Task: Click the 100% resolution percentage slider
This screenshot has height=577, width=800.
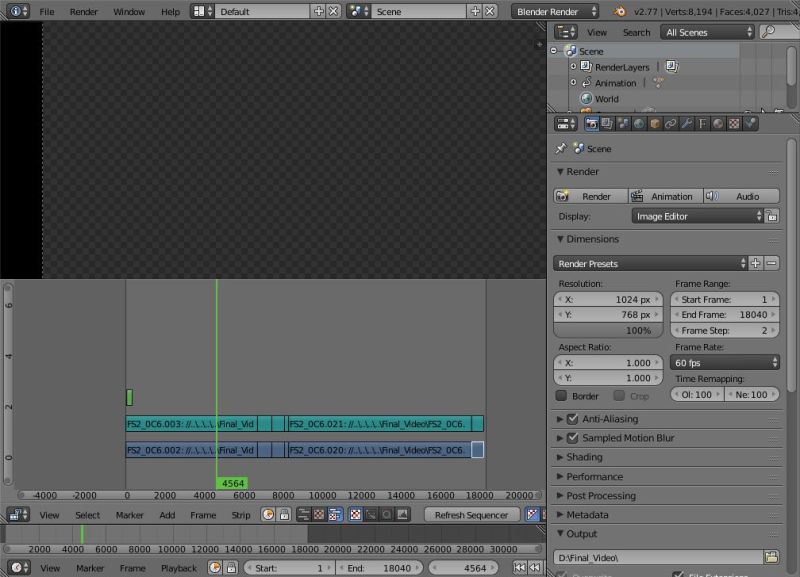Action: (x=609, y=331)
